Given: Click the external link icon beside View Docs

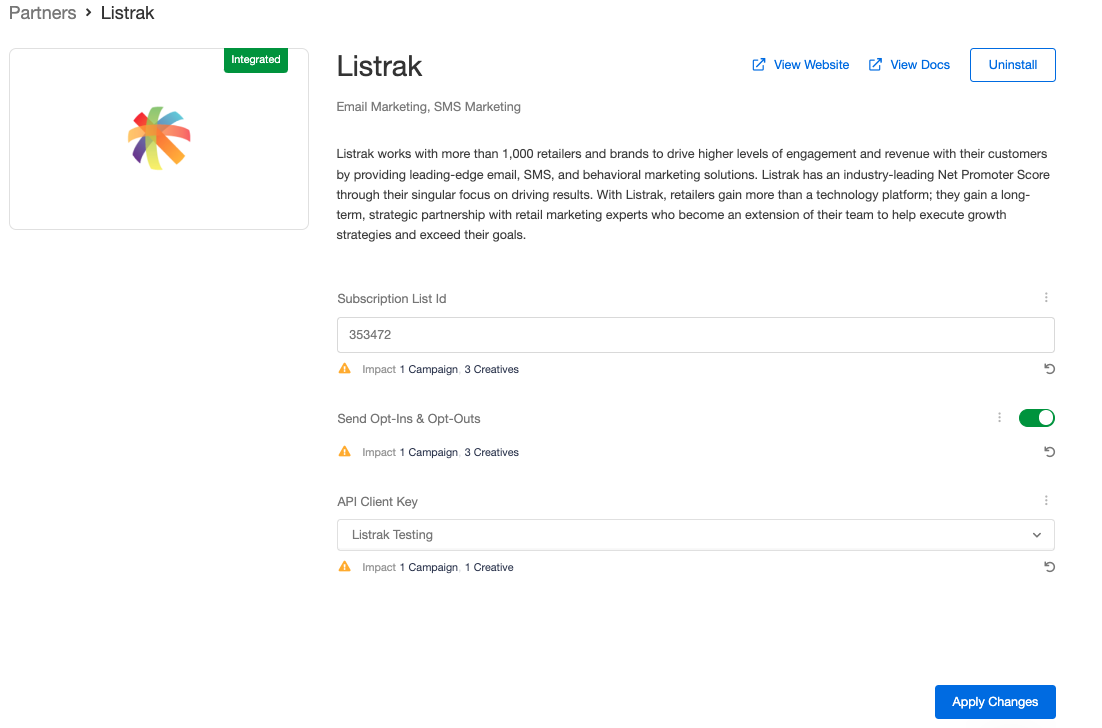Looking at the screenshot, I should point(875,65).
